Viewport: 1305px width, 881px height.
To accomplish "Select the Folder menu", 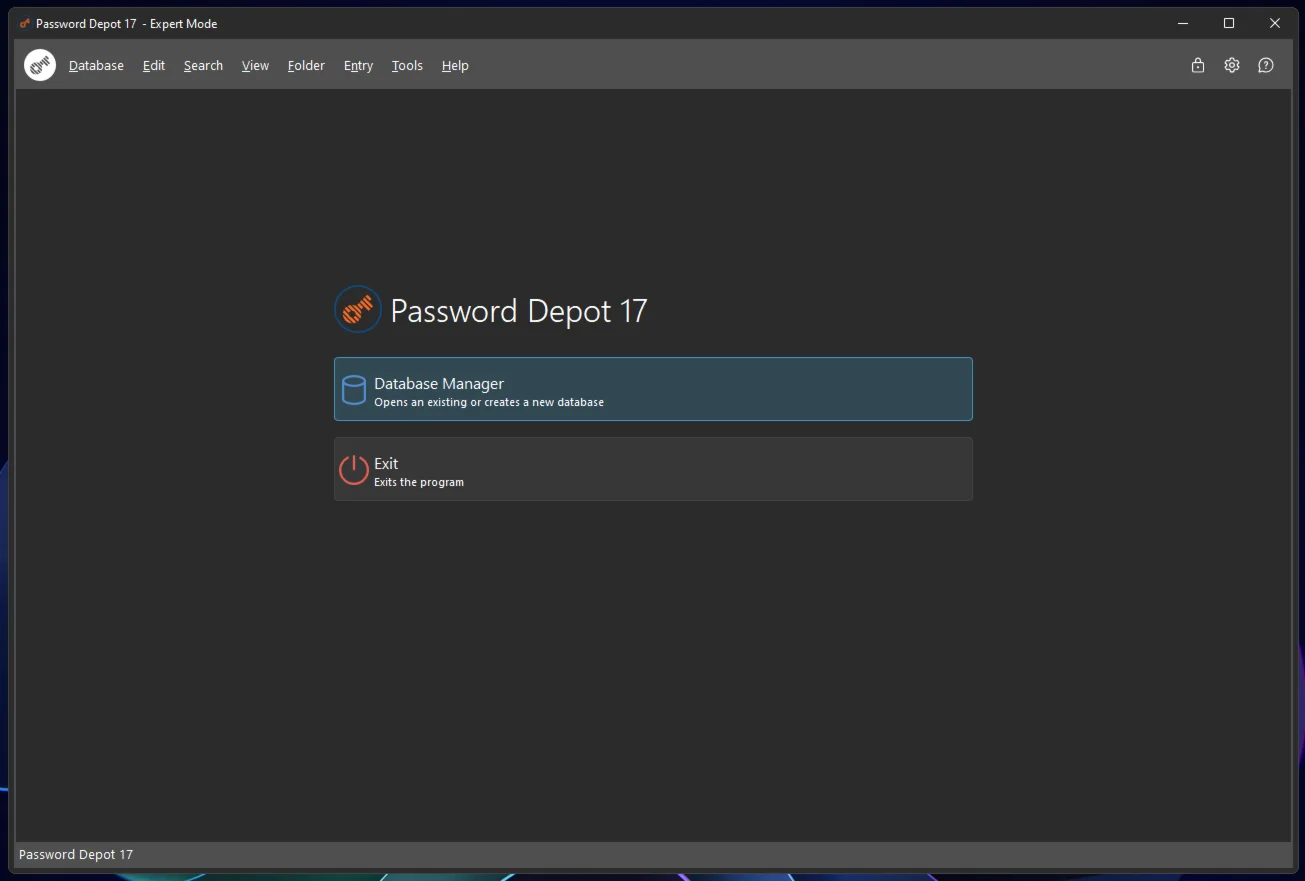I will tap(306, 66).
